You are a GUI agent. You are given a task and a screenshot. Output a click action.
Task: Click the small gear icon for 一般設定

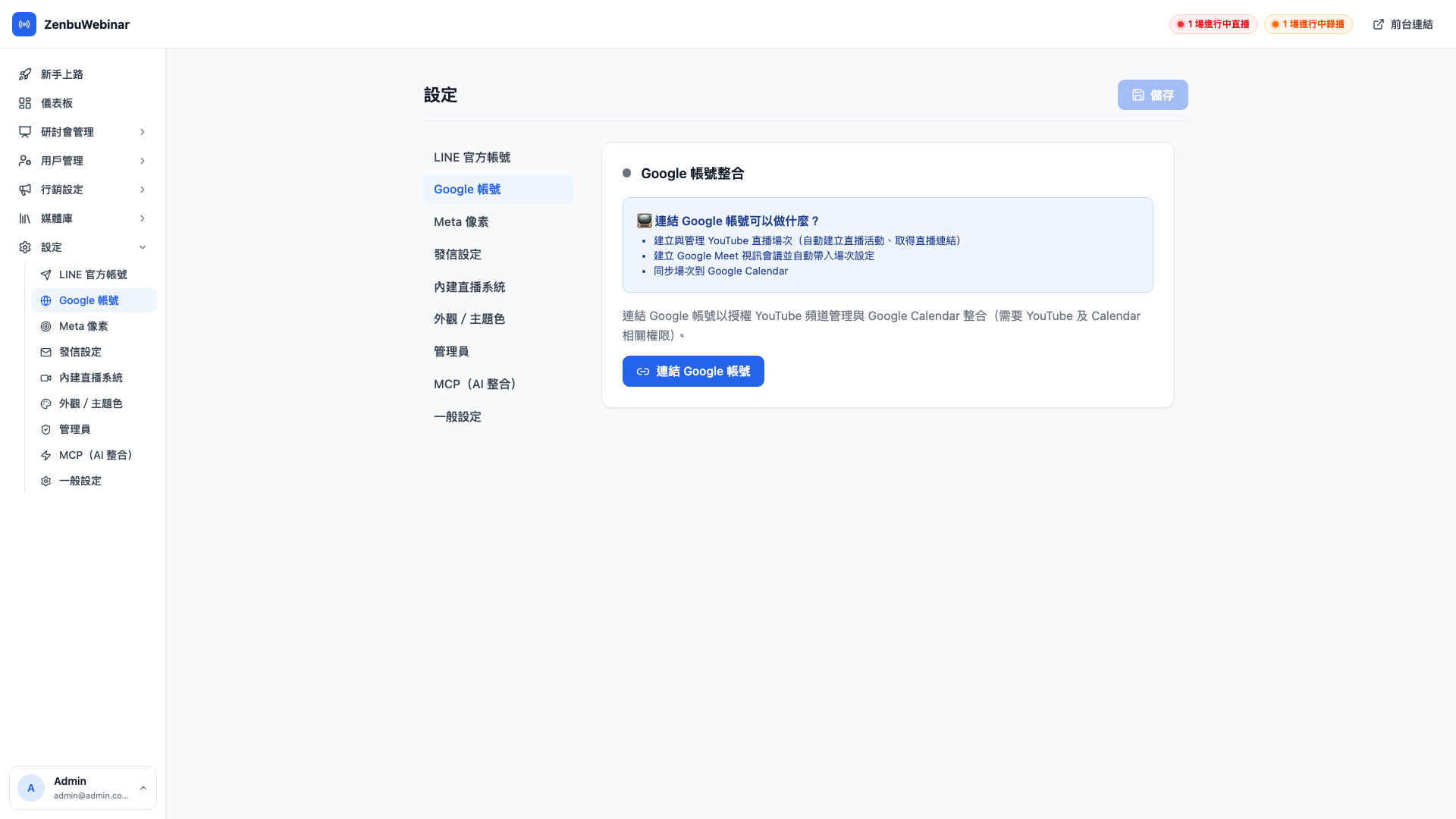(46, 481)
